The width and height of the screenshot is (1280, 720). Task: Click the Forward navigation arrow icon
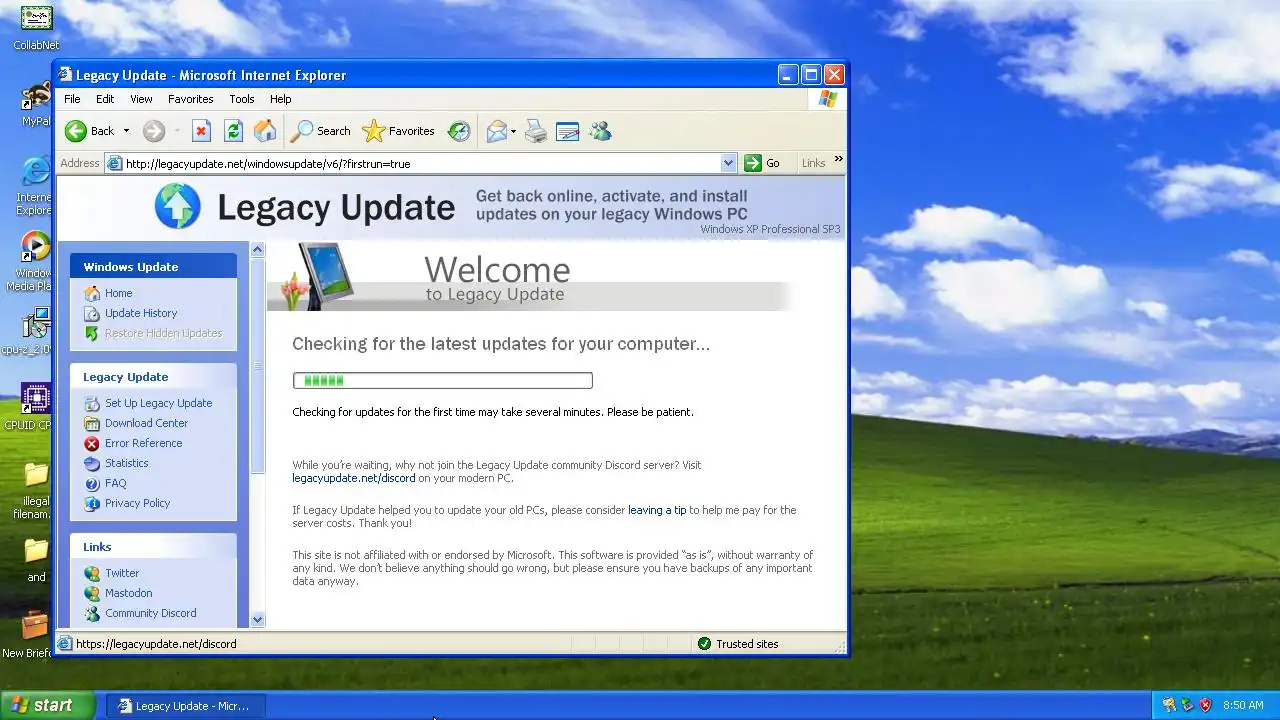153,131
